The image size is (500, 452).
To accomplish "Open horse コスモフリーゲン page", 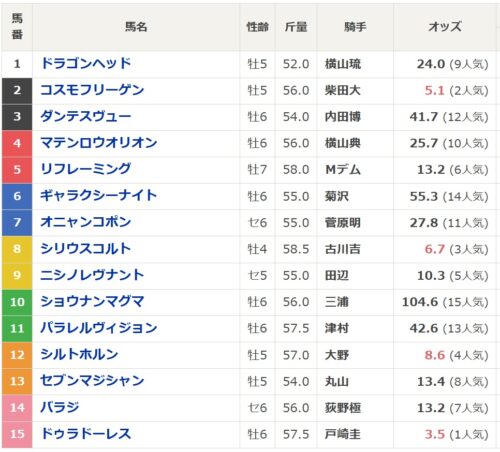I will click(x=92, y=90).
